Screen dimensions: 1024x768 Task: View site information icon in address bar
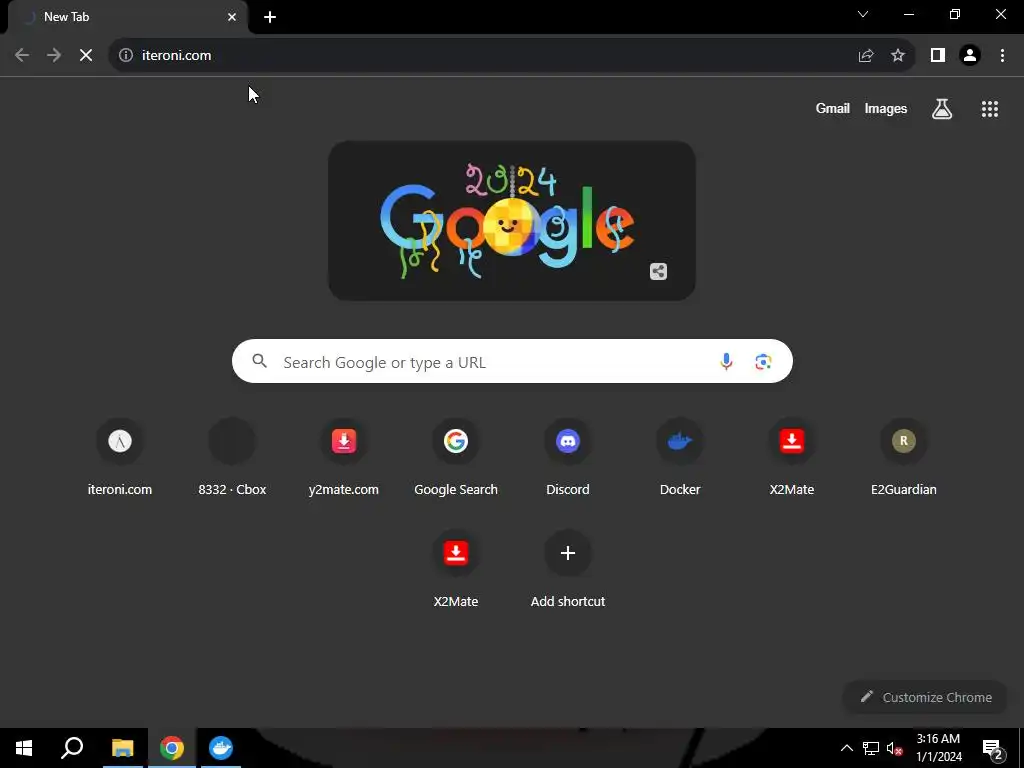click(126, 56)
